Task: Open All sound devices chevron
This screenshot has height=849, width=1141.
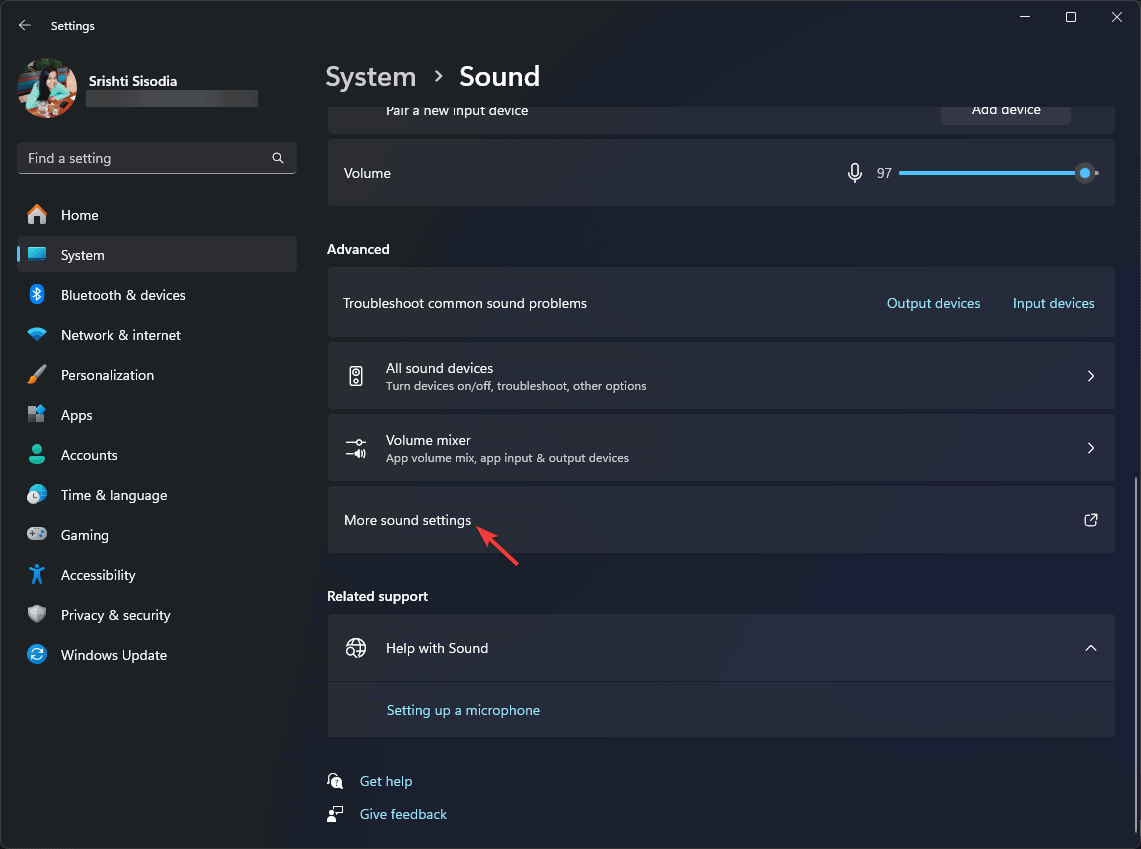Action: 1091,376
